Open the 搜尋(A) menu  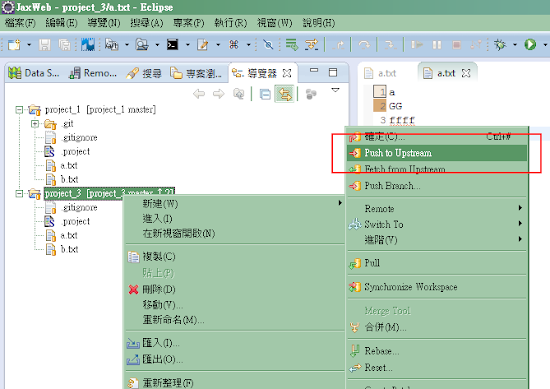pos(147,23)
